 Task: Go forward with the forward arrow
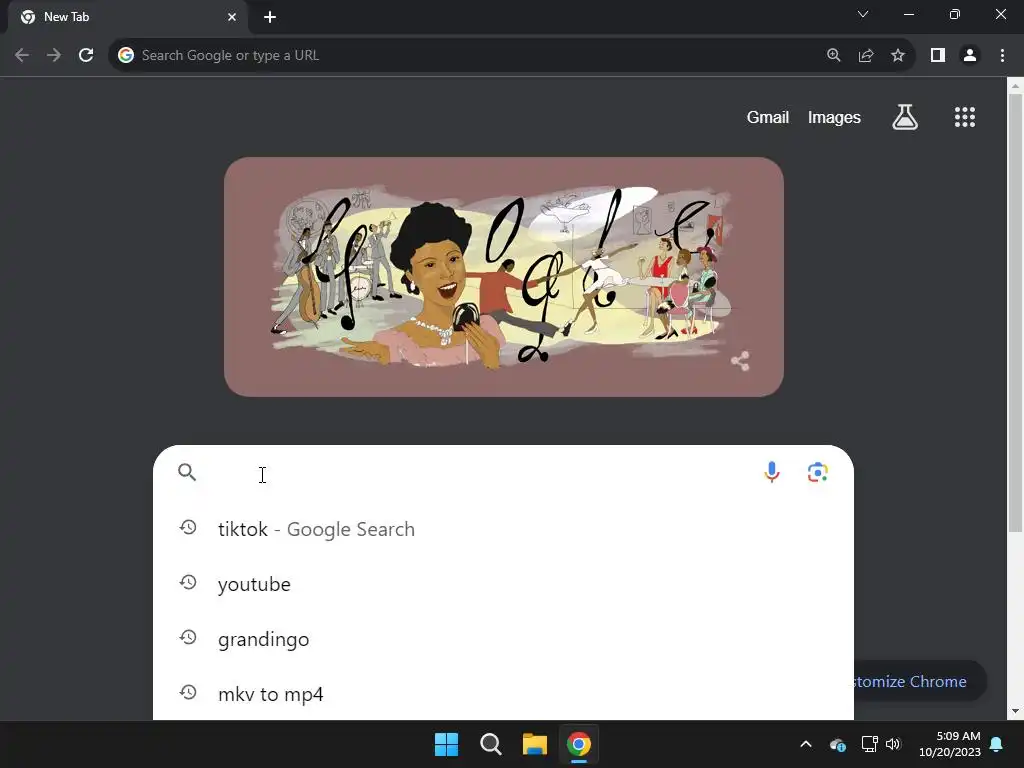point(54,56)
